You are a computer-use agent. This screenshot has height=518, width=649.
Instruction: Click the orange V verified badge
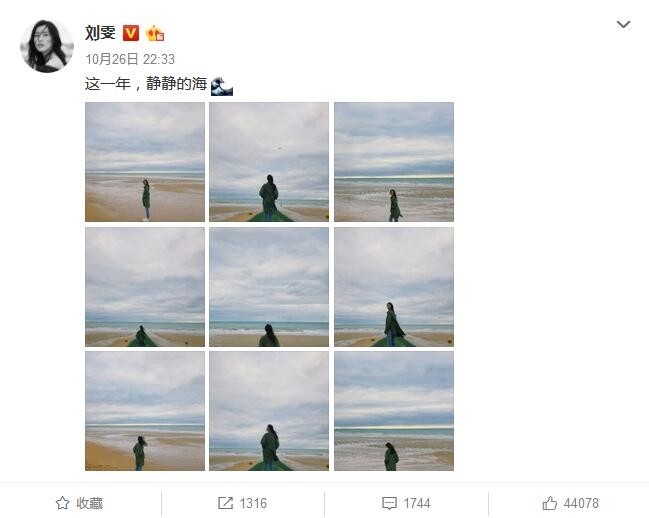click(131, 33)
